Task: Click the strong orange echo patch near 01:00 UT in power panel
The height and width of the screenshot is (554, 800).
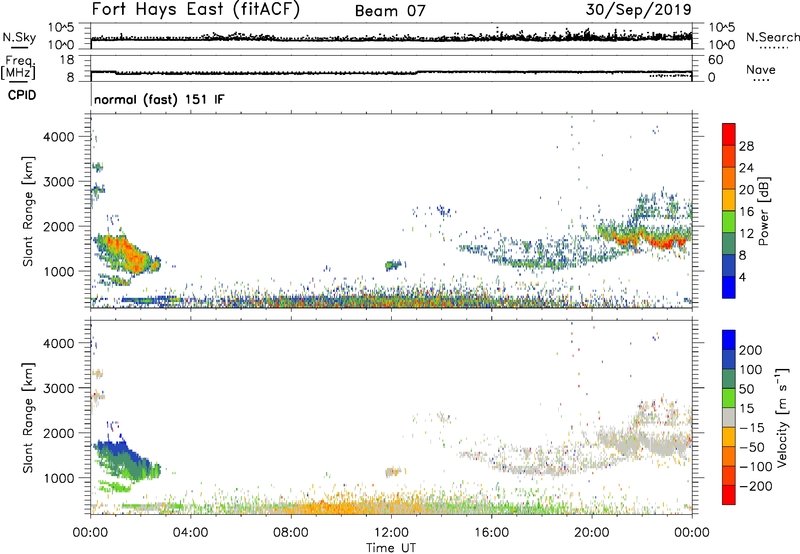Action: click(x=128, y=253)
